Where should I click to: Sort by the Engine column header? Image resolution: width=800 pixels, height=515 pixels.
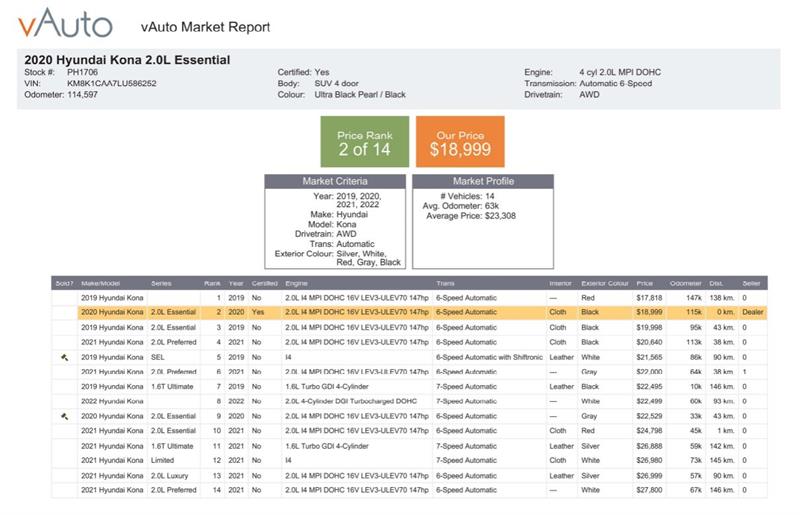point(296,283)
